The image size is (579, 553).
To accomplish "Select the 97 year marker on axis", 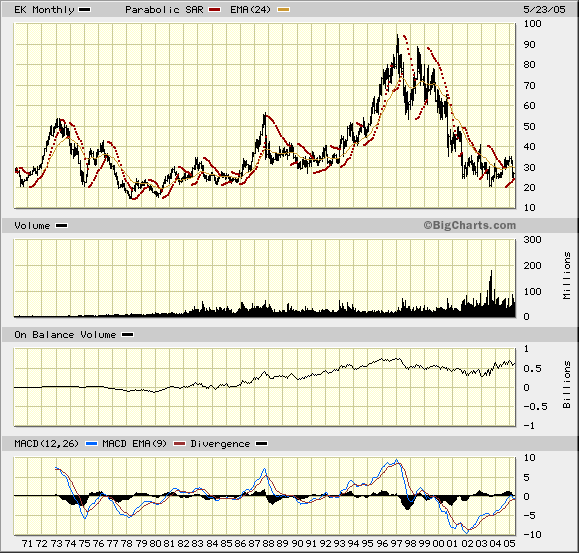I will tap(396, 544).
